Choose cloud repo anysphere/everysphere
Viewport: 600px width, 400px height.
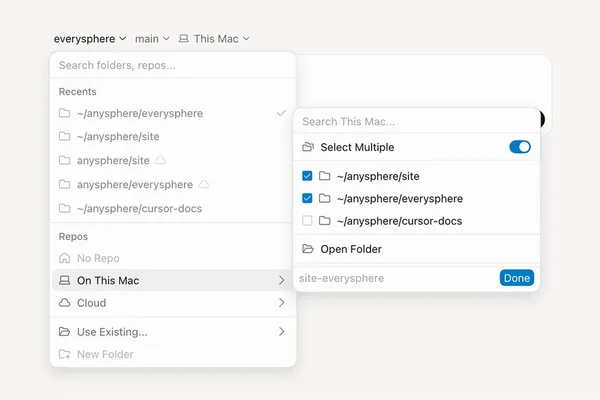pyautogui.click(x=173, y=184)
